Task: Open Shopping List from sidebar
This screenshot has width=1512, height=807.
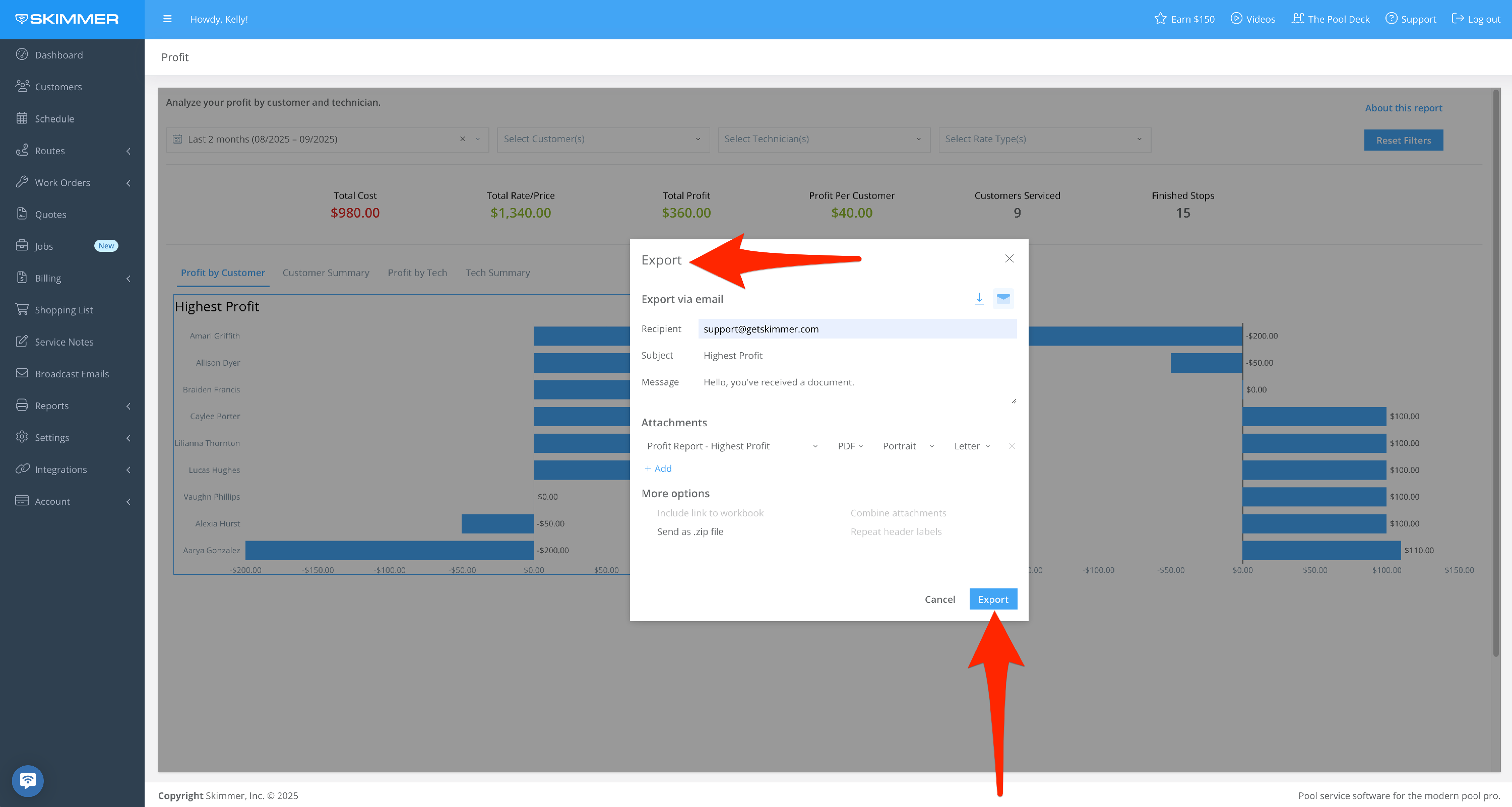Action: pos(64,310)
